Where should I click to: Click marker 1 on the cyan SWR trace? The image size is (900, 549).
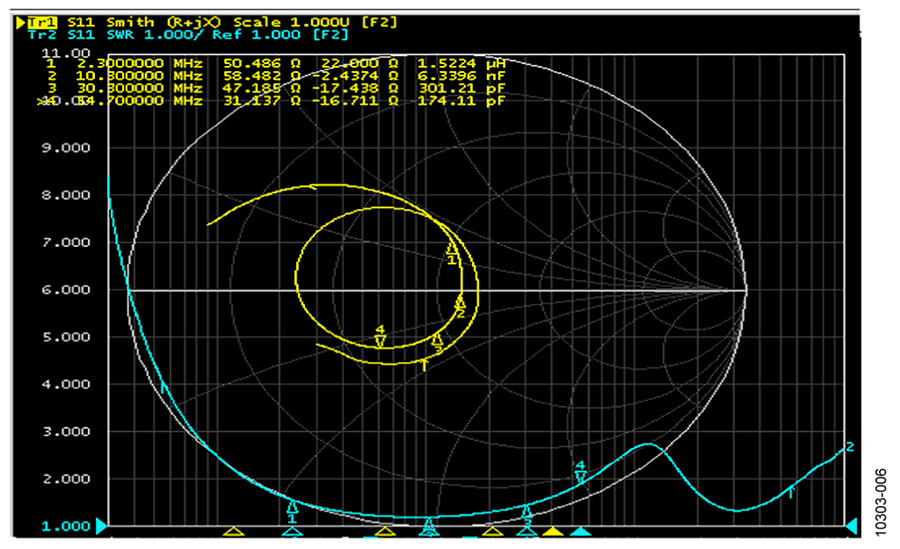pos(292,512)
